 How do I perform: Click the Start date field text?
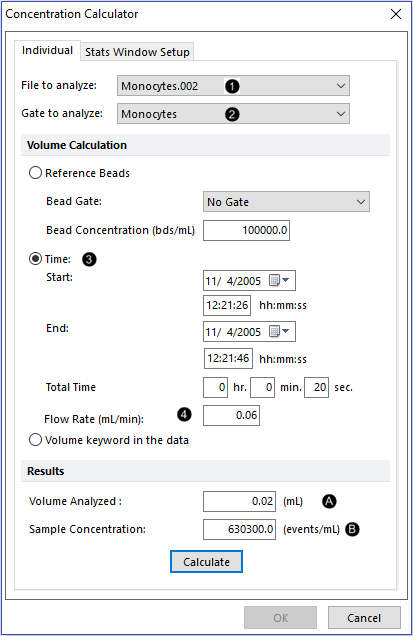pyautogui.click(x=233, y=281)
